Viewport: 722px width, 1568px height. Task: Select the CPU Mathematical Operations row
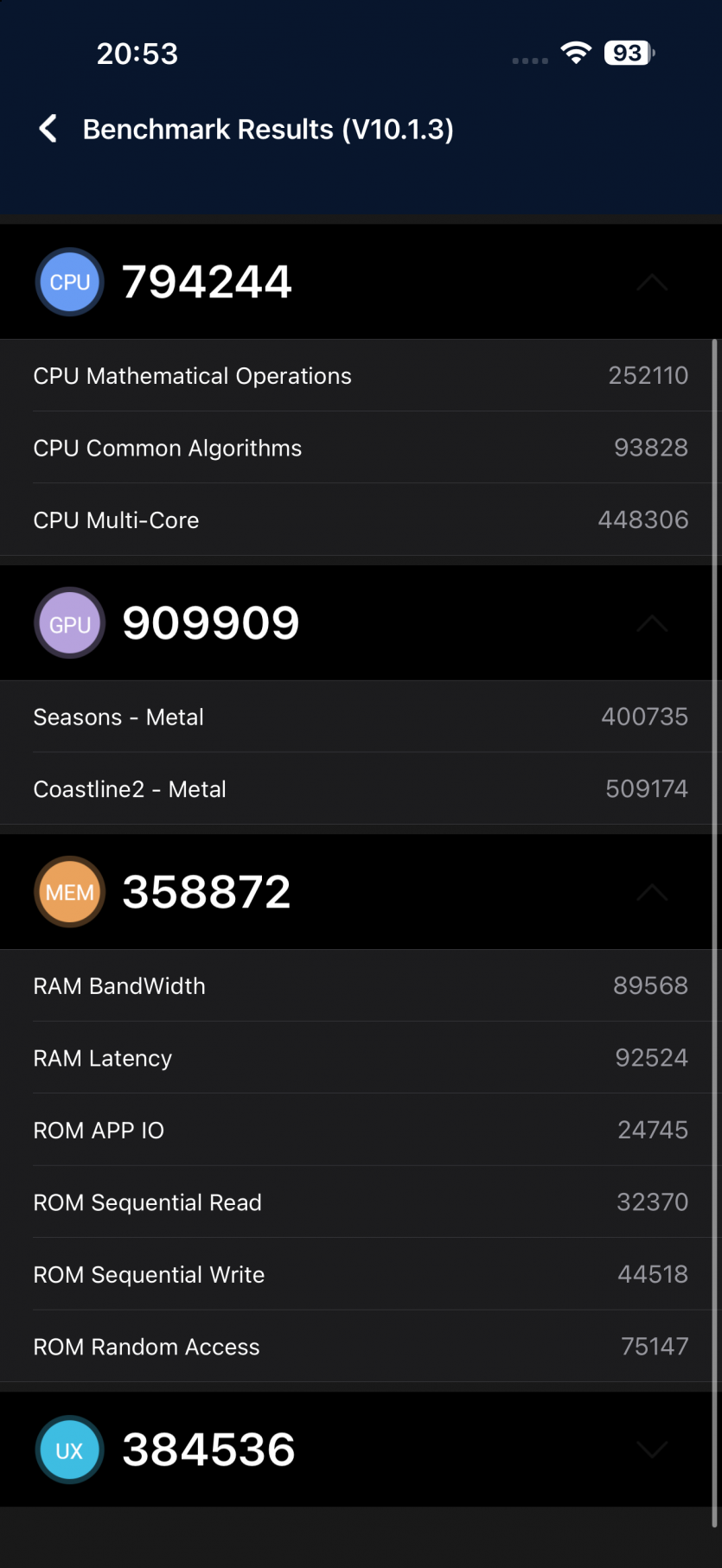[x=360, y=376]
